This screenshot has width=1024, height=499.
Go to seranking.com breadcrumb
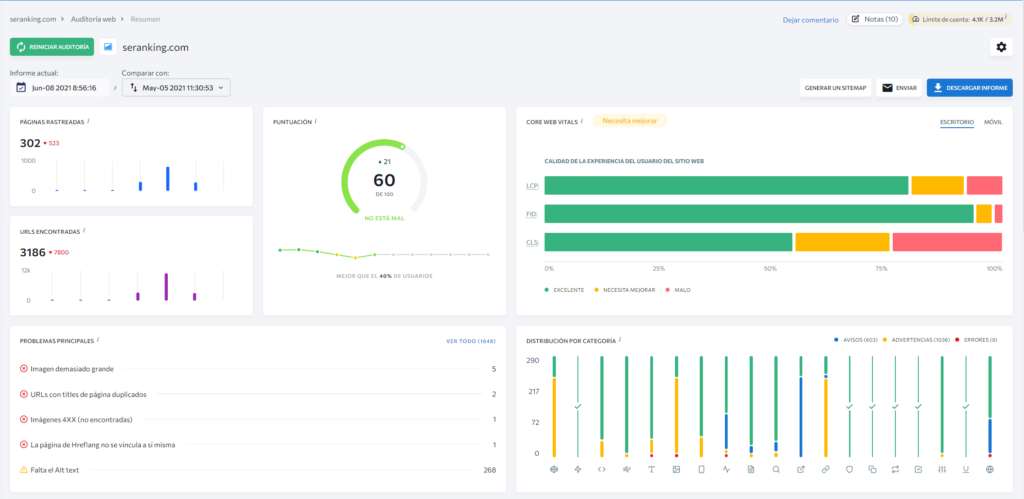click(32, 19)
